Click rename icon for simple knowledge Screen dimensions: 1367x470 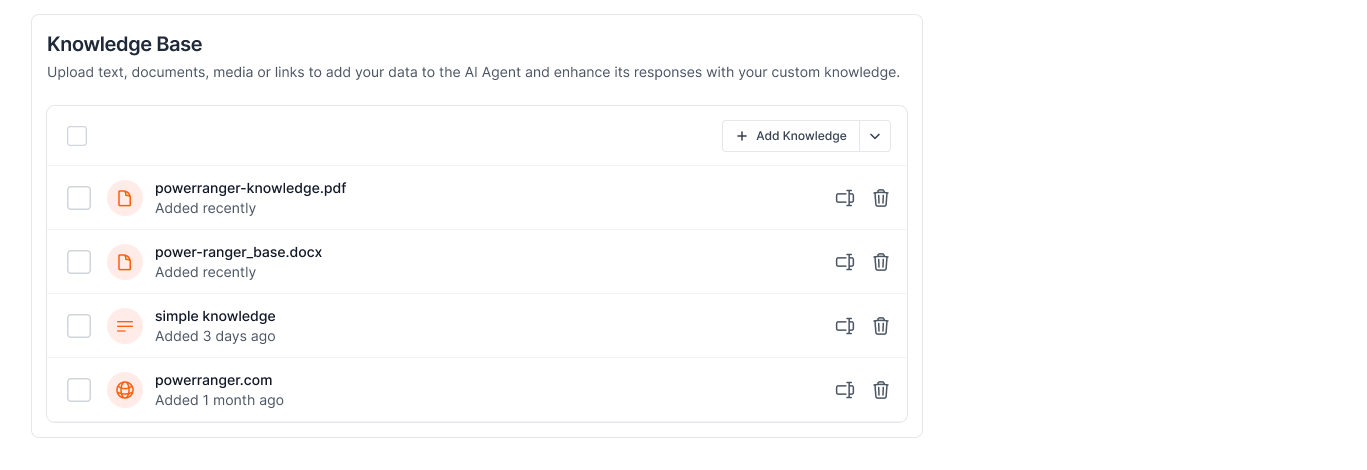pos(845,326)
